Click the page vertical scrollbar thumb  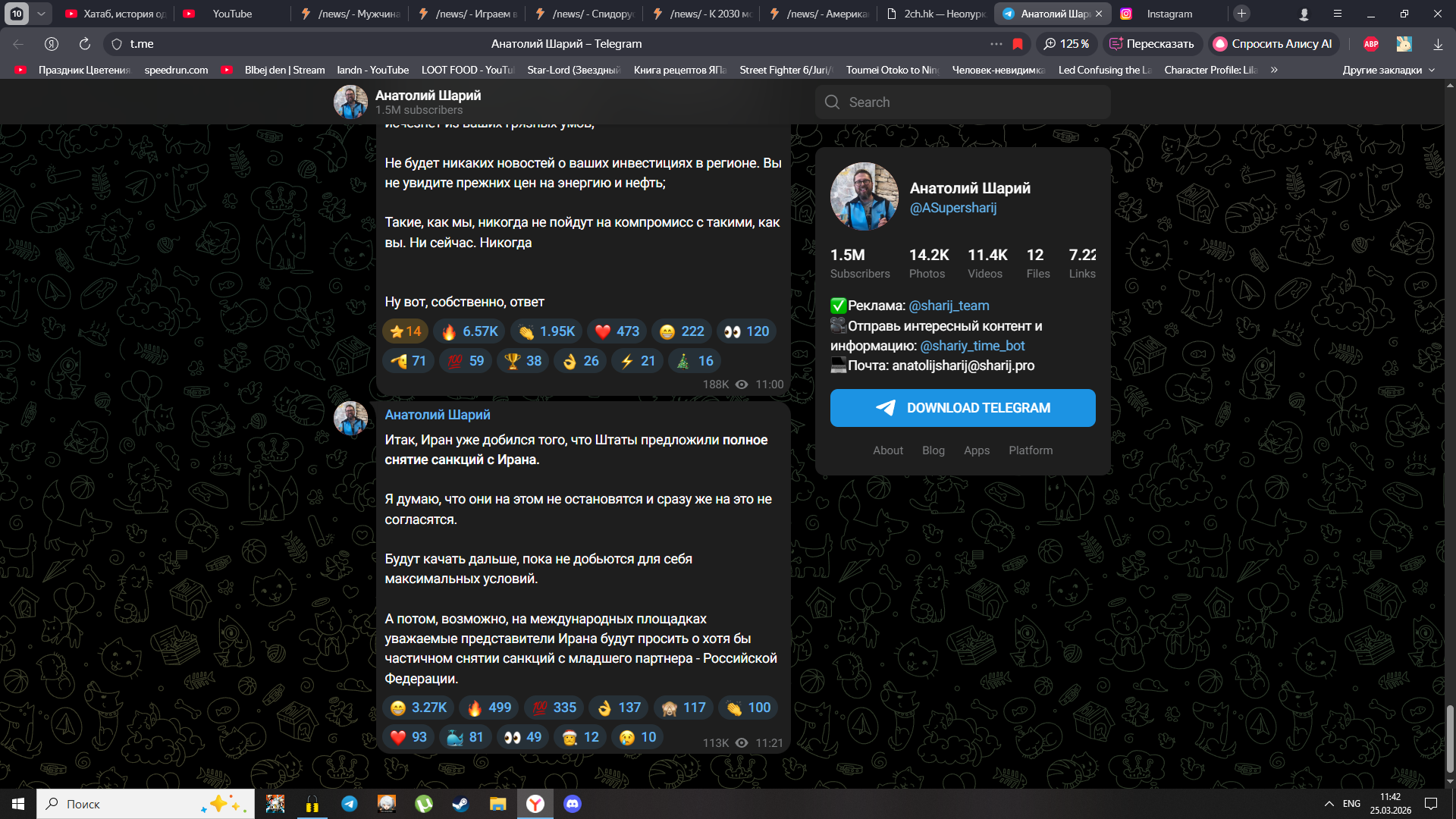(x=1450, y=738)
